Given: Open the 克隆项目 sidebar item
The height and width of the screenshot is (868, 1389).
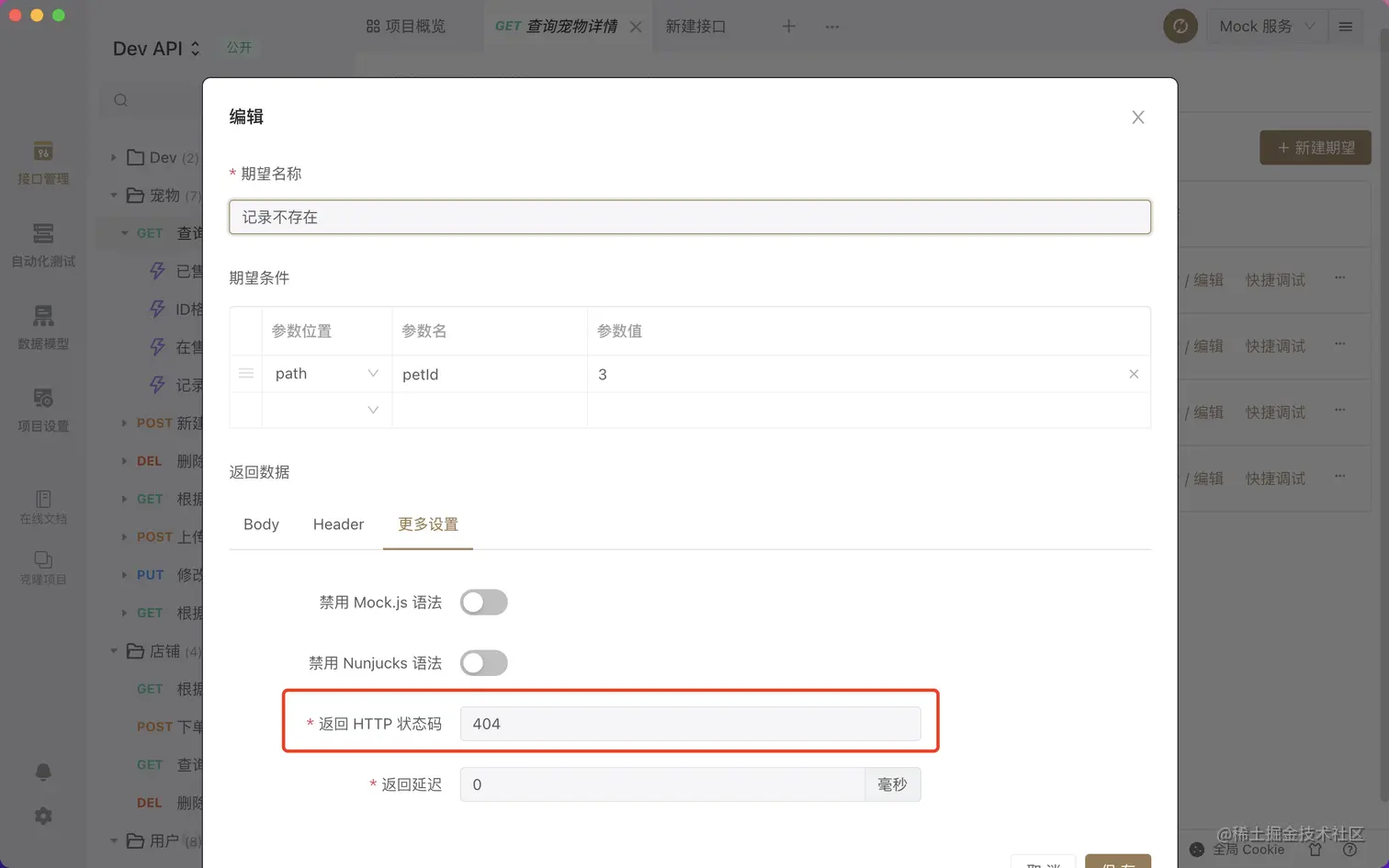Looking at the screenshot, I should [43, 568].
